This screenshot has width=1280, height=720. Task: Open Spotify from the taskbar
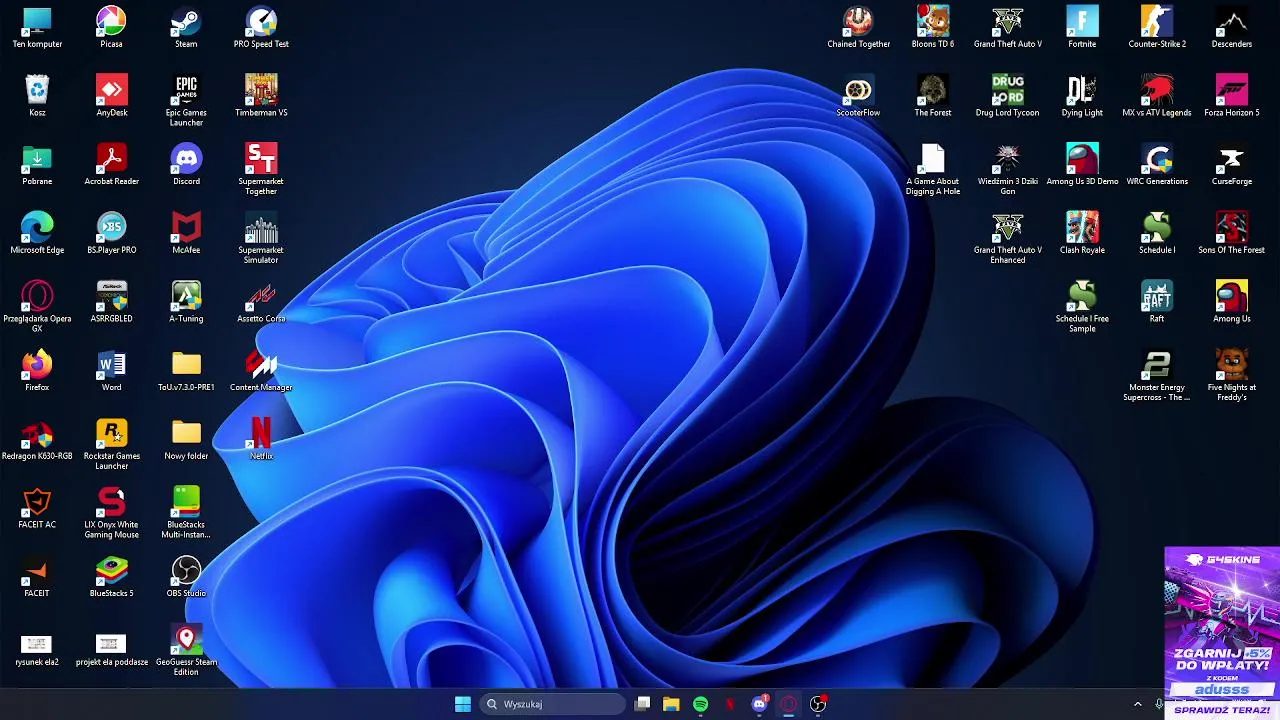coord(700,704)
